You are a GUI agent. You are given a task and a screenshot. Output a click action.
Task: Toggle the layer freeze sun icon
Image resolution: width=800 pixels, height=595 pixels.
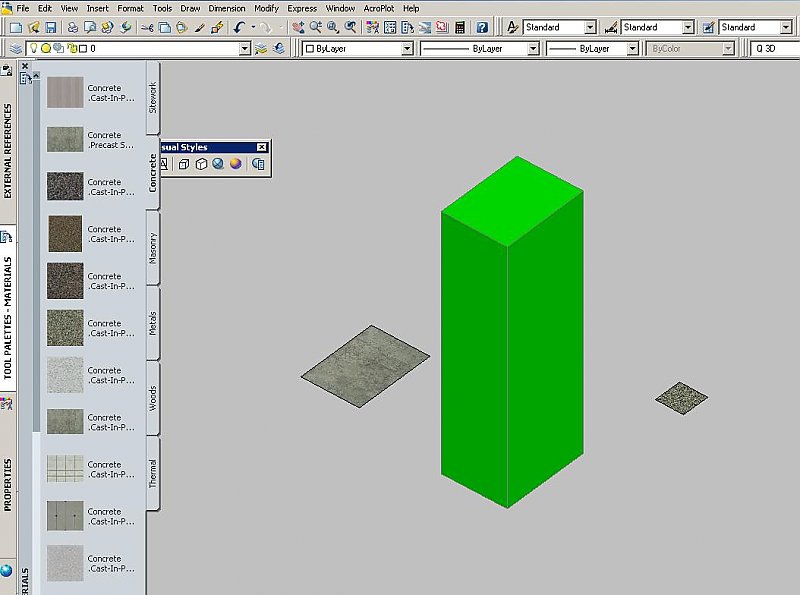(46, 48)
